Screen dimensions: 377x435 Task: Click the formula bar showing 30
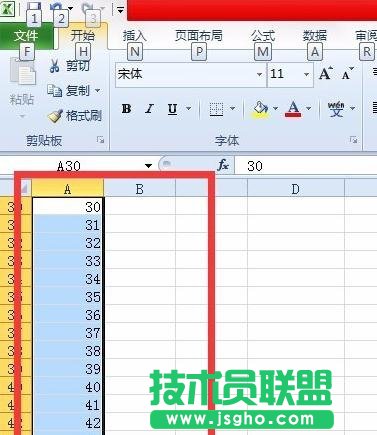pyautogui.click(x=305, y=166)
